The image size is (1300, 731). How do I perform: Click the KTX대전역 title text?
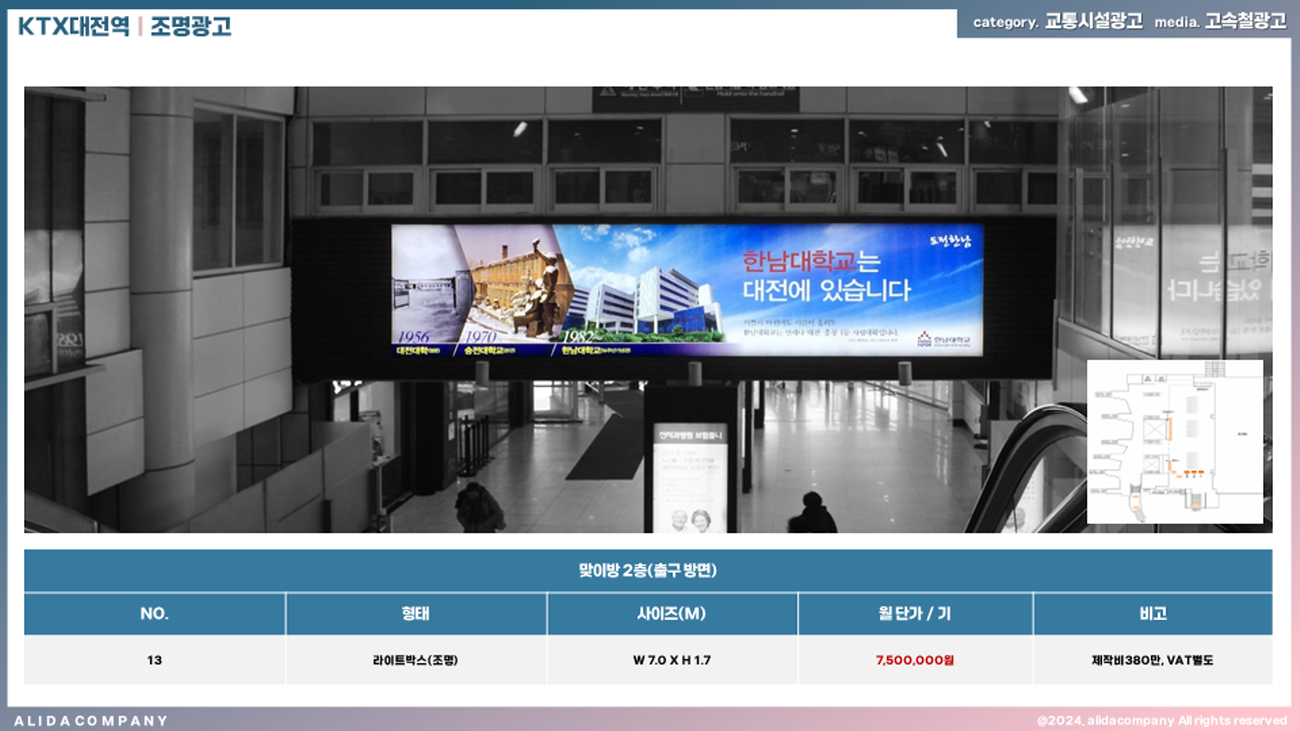[73, 27]
